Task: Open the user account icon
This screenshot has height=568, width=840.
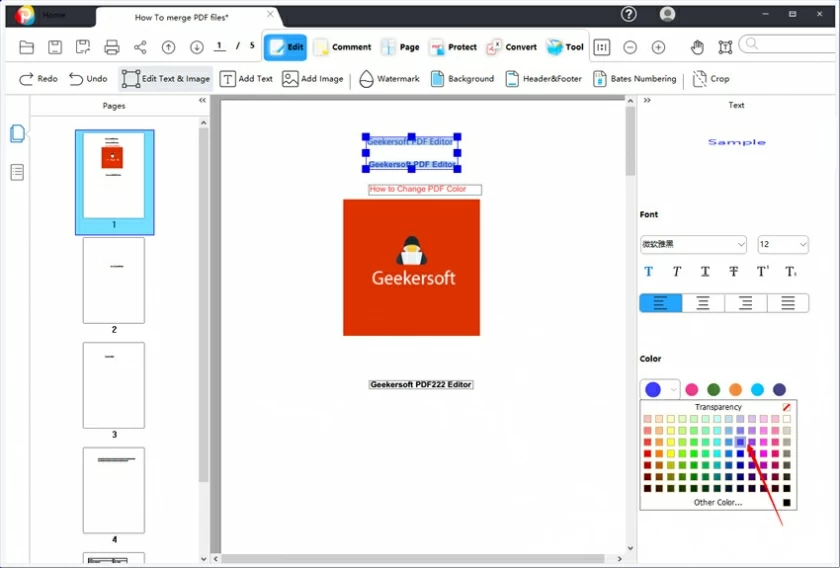Action: 667,14
